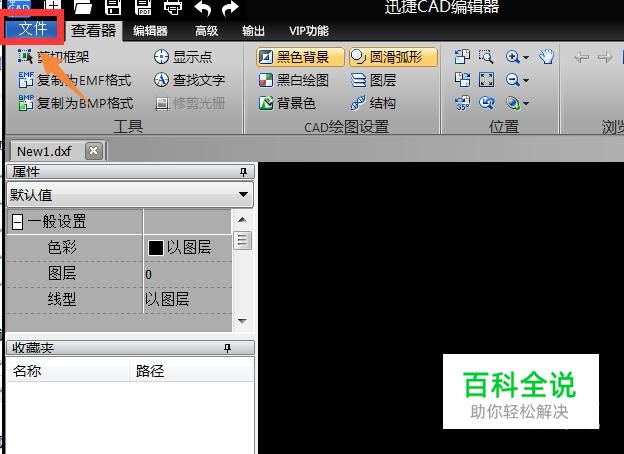Rotate the view with the 35° icon
Screen dimensions: 624x454
coord(462,103)
